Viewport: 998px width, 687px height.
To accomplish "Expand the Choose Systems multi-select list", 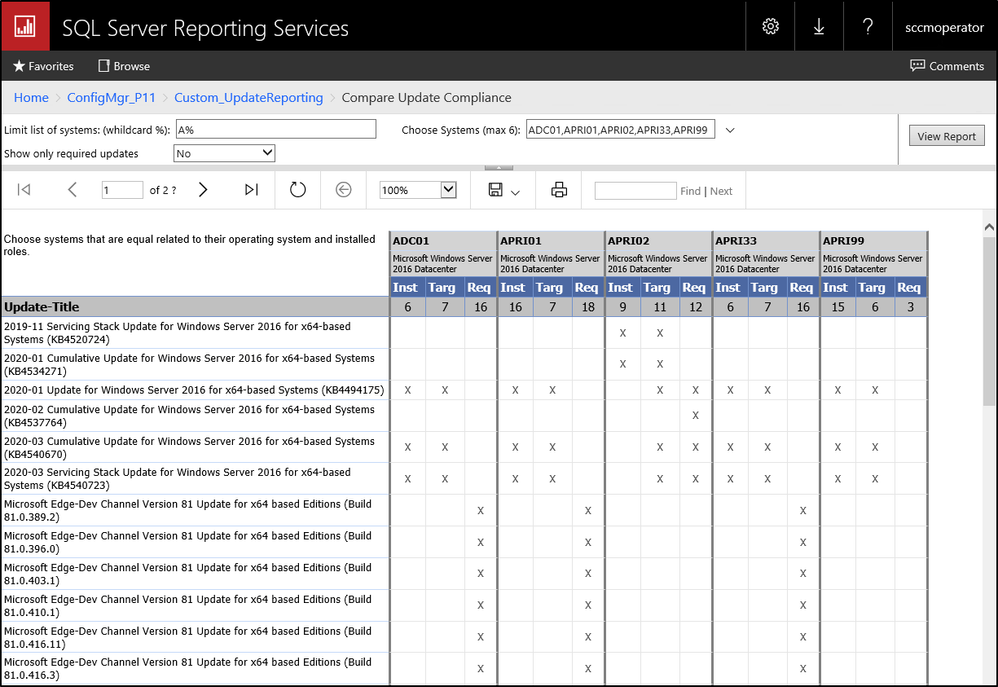I will (730, 130).
